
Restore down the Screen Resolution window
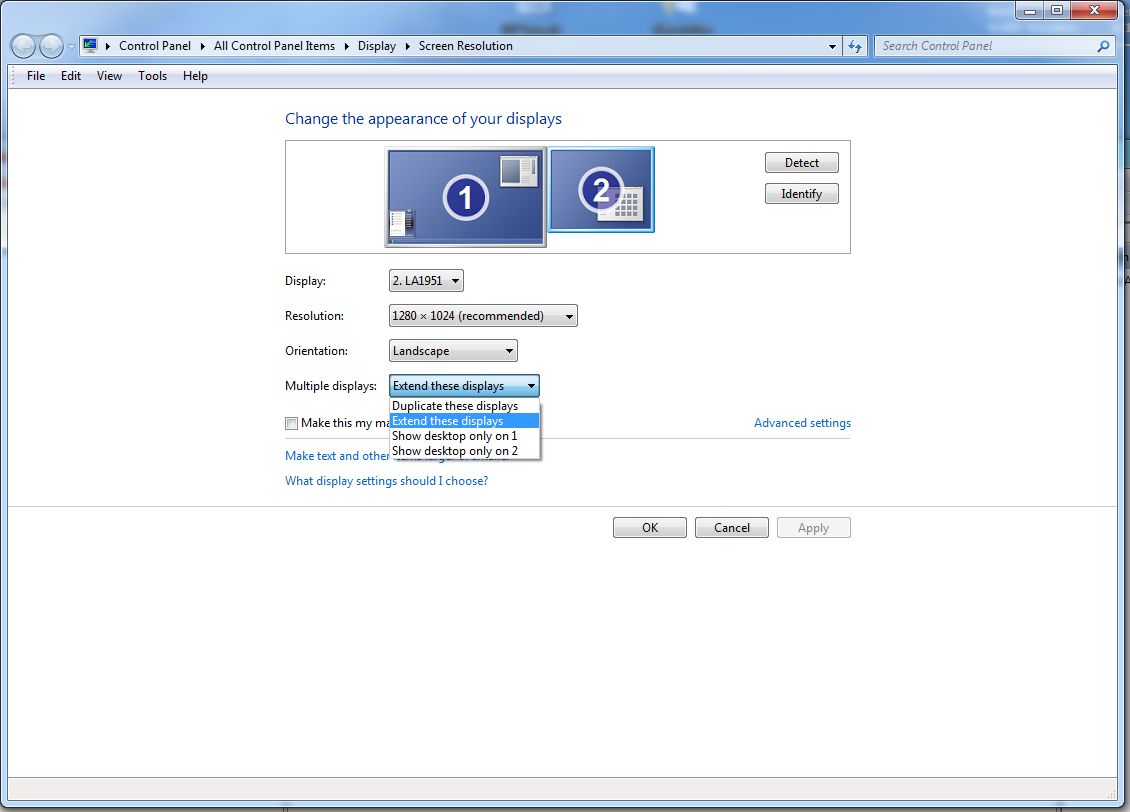(x=1057, y=10)
